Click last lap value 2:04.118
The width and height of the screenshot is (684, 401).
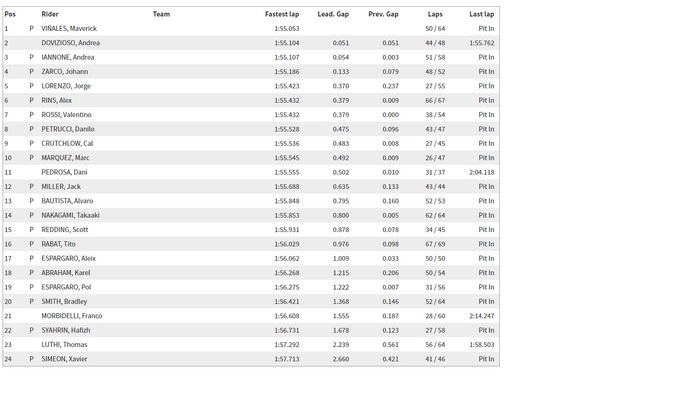point(482,172)
